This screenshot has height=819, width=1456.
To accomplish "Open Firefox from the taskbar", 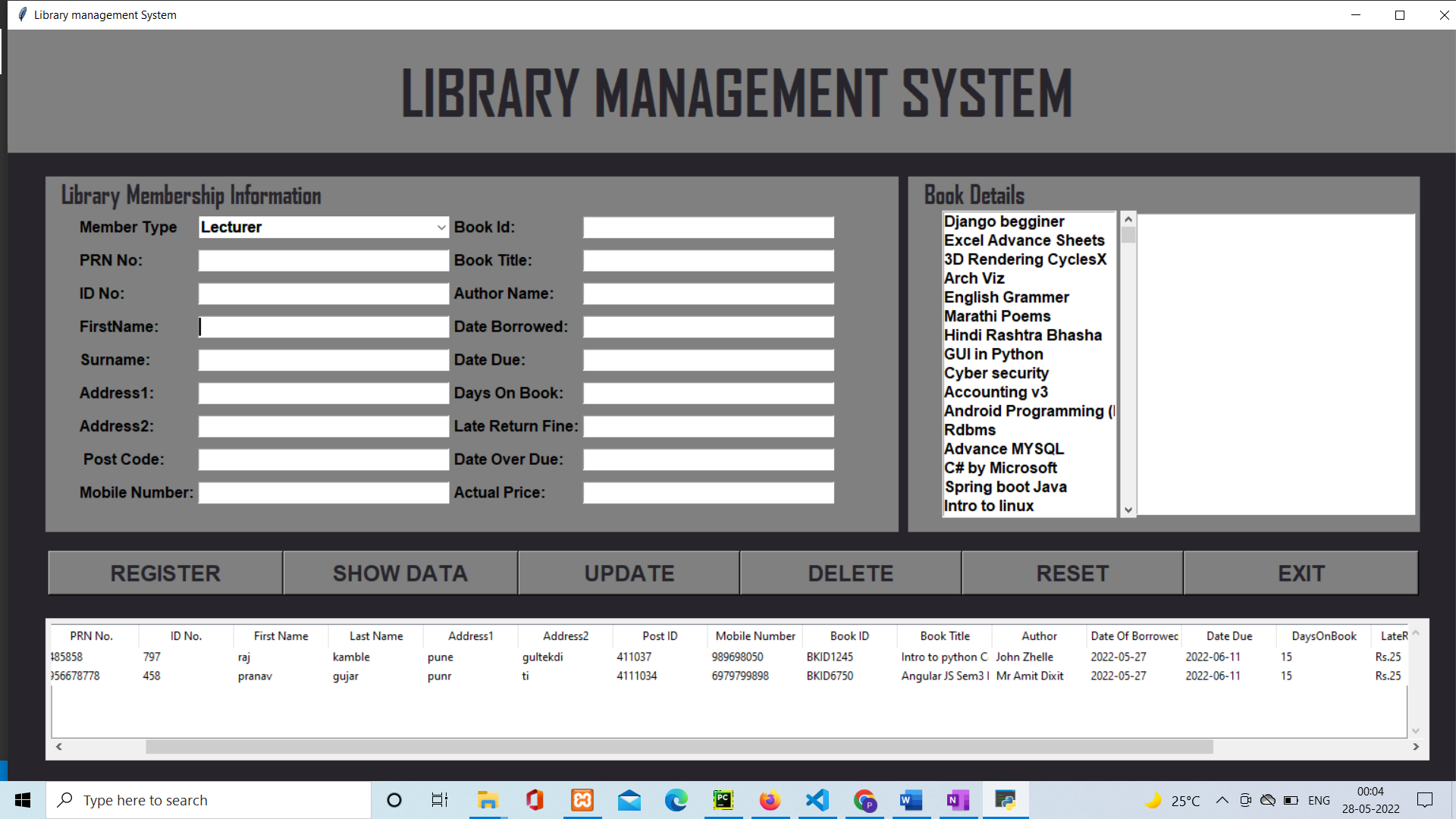I will pos(770,800).
